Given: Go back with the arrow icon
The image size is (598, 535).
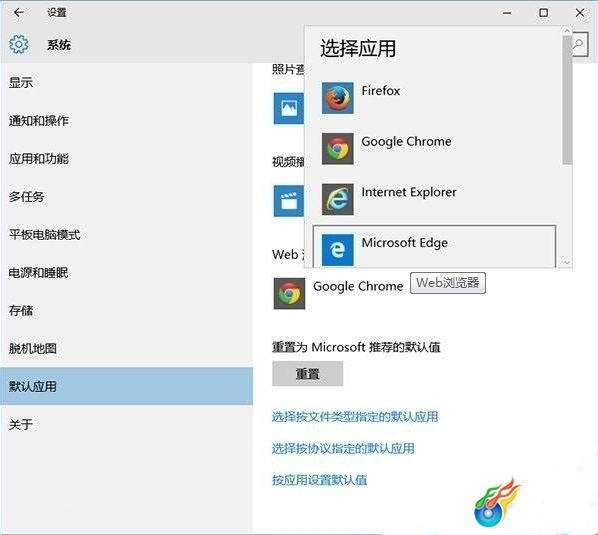Looking at the screenshot, I should coord(18,13).
